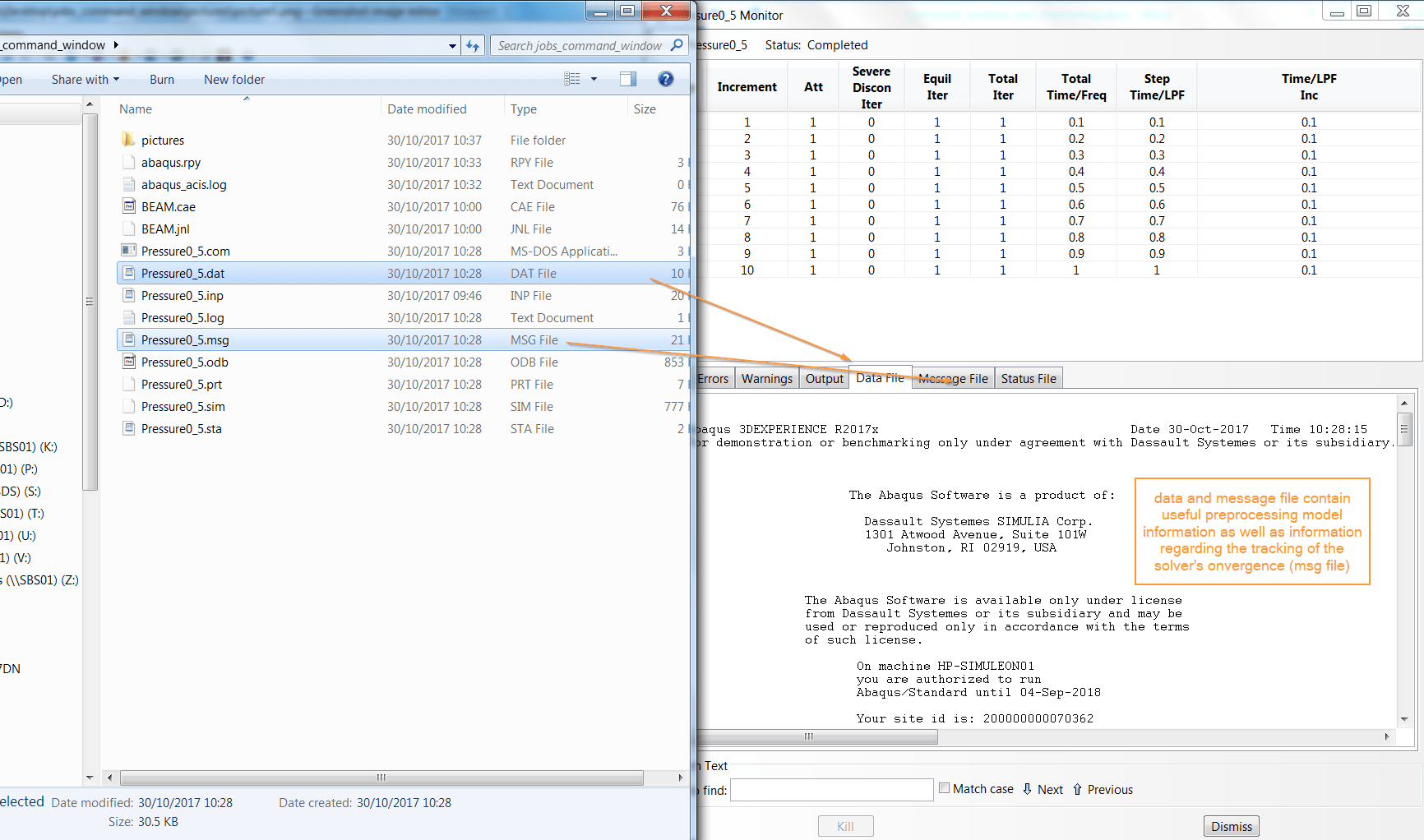This screenshot has width=1424, height=840.
Task: Click the change-view icon in Explorer toolbar
Action: click(x=571, y=79)
